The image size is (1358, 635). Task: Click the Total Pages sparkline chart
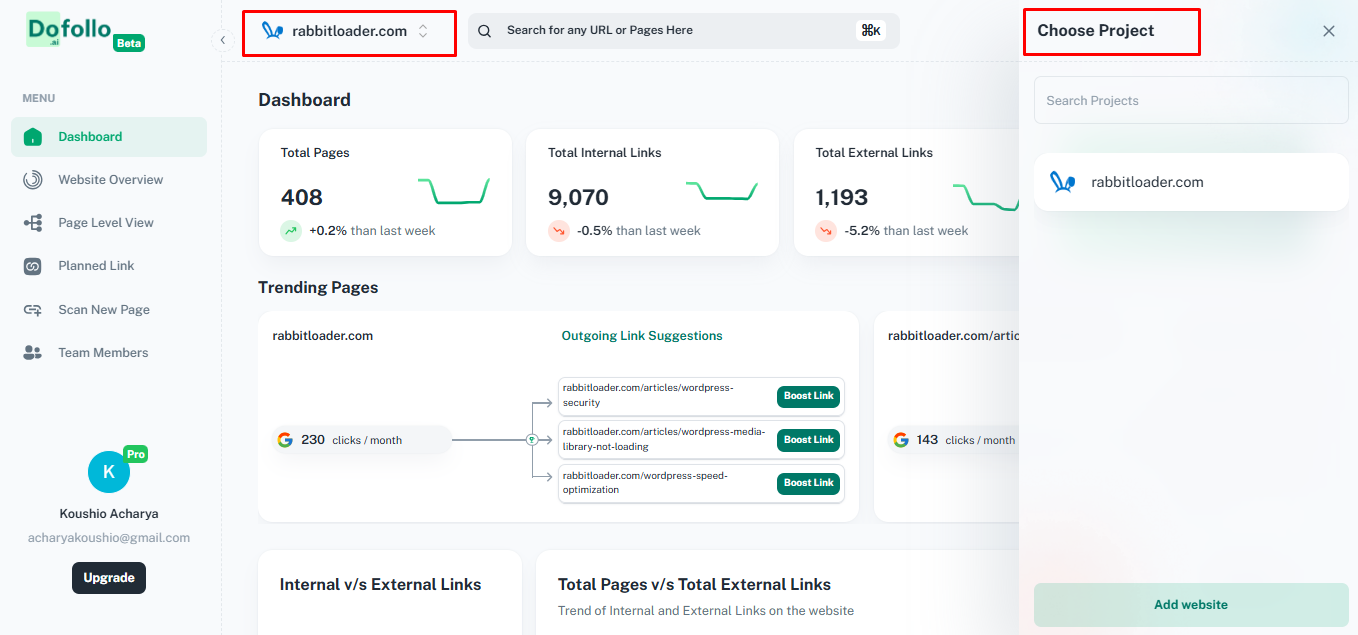(454, 190)
